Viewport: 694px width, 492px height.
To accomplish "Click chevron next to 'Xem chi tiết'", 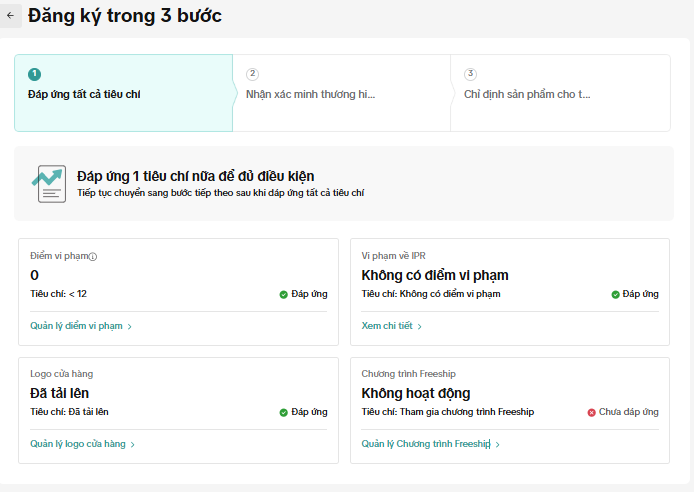I will (420, 327).
